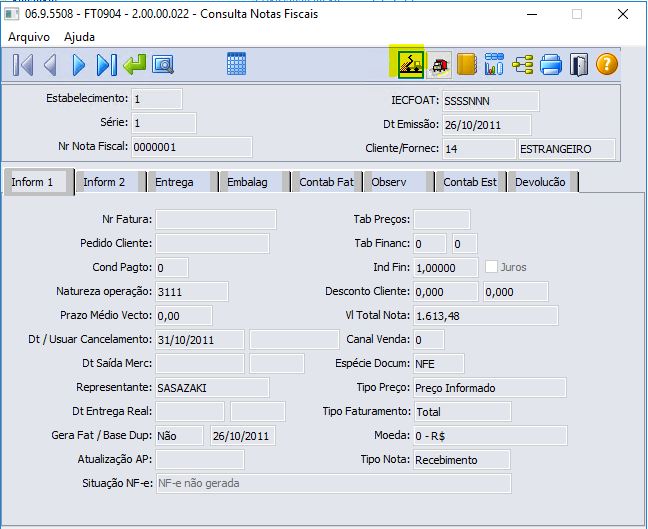This screenshot has width=648, height=529.
Task: Select the Contab Fat tab
Action: pyautogui.click(x=326, y=182)
